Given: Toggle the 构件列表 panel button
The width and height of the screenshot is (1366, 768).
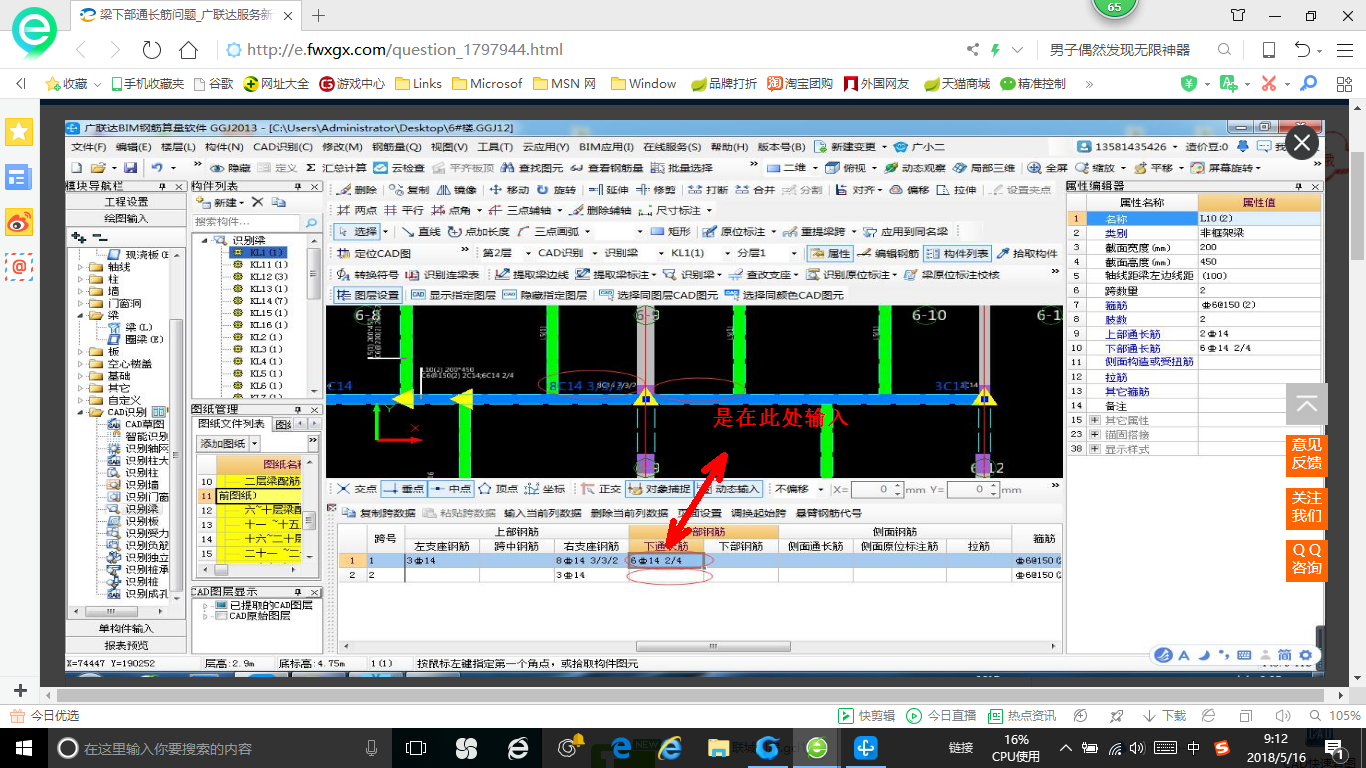Looking at the screenshot, I should coord(957,254).
